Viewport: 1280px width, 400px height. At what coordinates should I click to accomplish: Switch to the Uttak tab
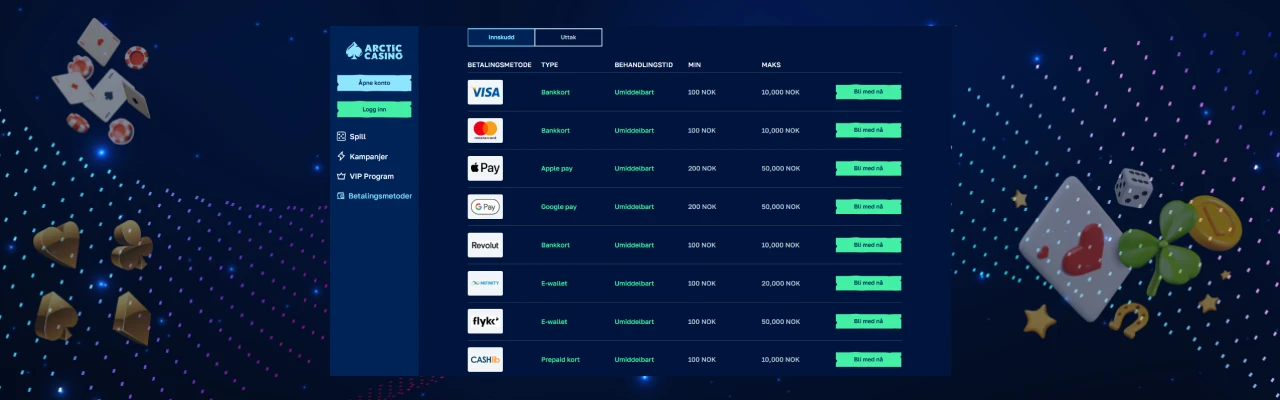tap(568, 37)
